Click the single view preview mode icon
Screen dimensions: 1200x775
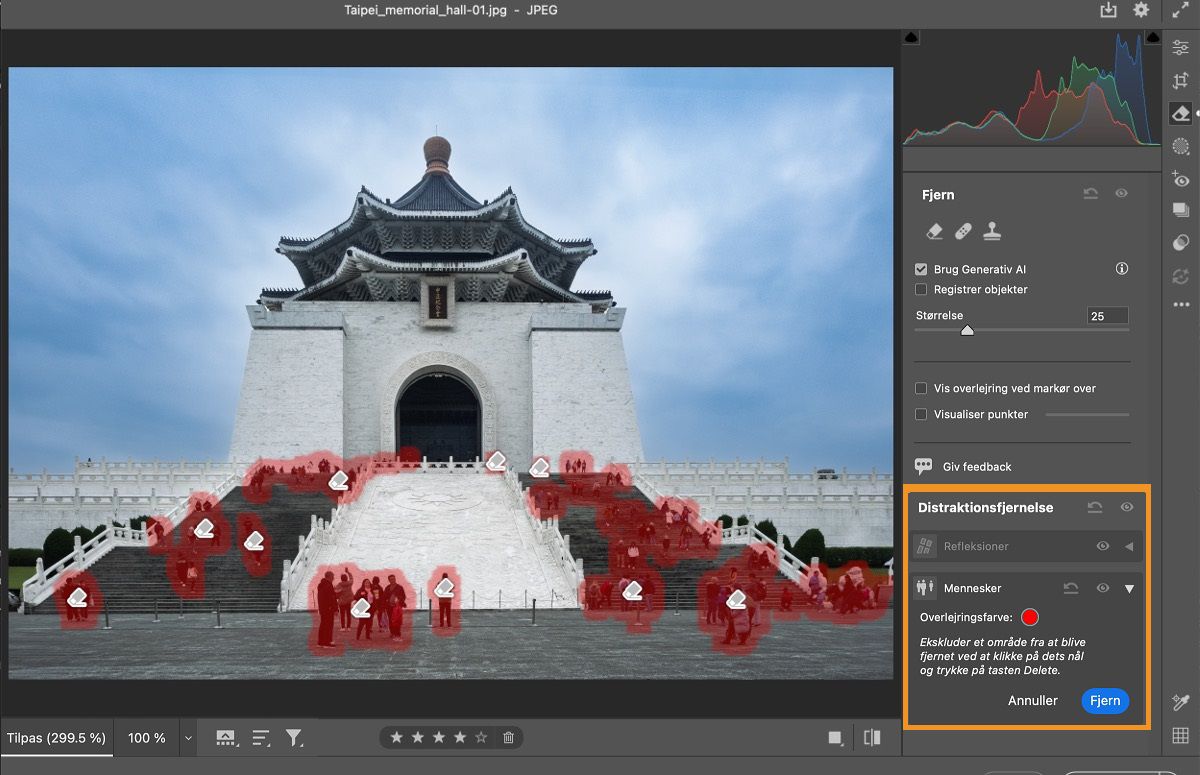[835, 738]
